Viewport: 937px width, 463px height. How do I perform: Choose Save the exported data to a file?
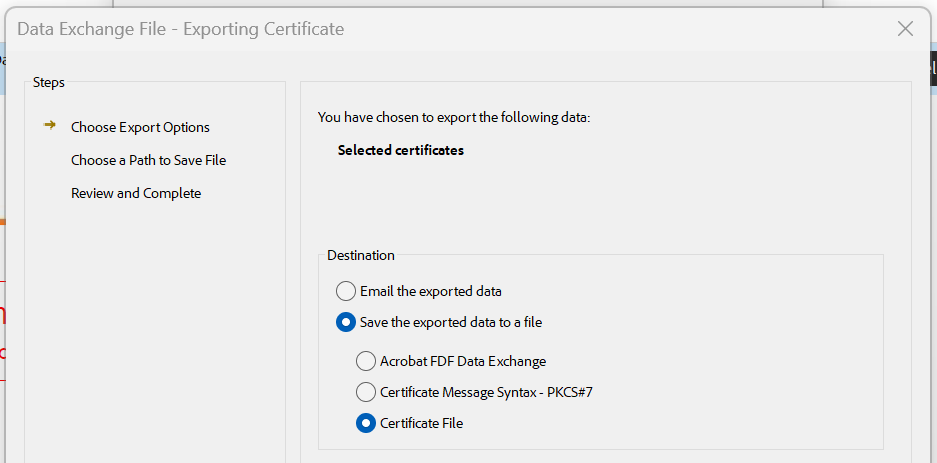click(345, 322)
